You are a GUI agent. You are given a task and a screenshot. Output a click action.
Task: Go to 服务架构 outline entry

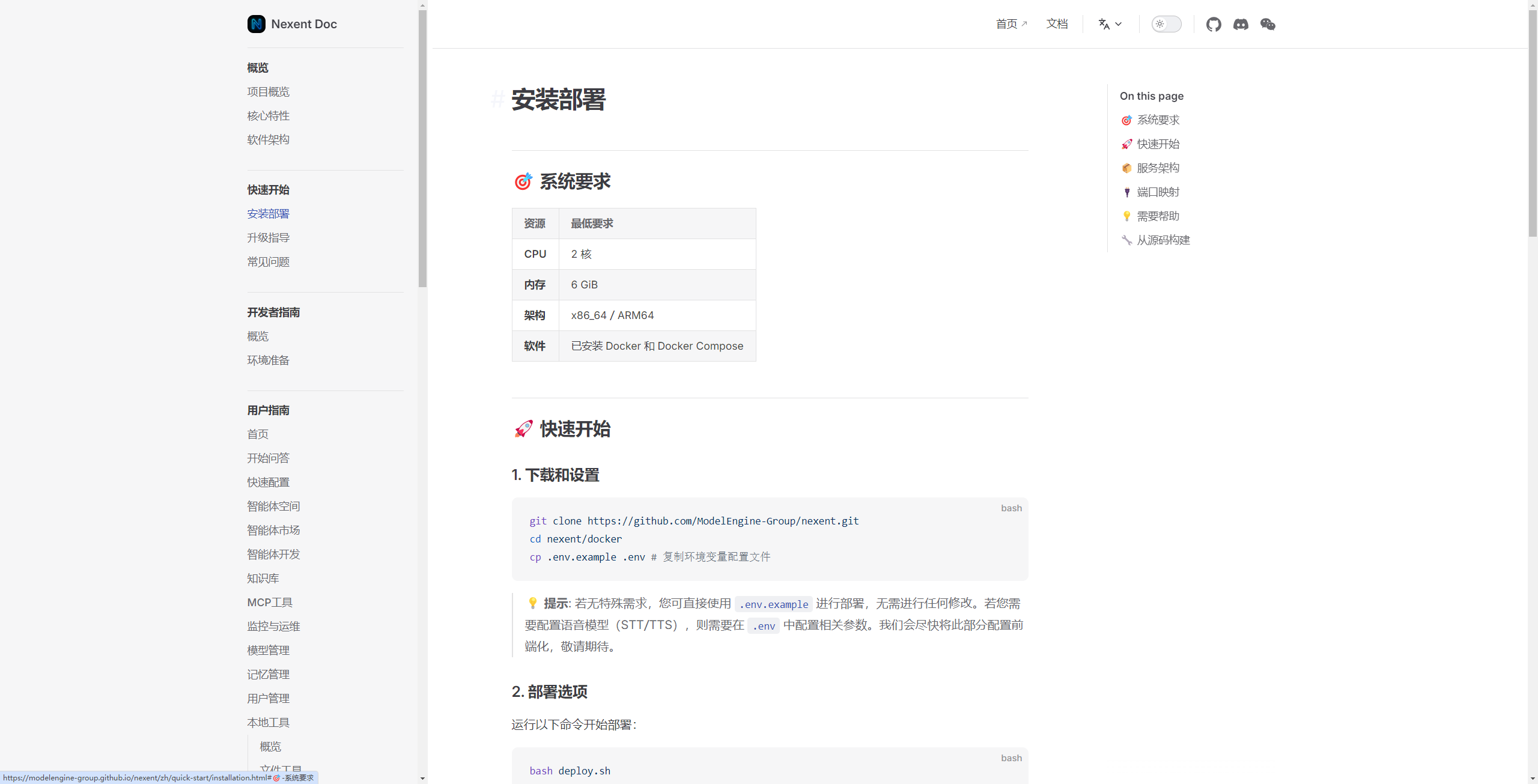tap(1158, 168)
